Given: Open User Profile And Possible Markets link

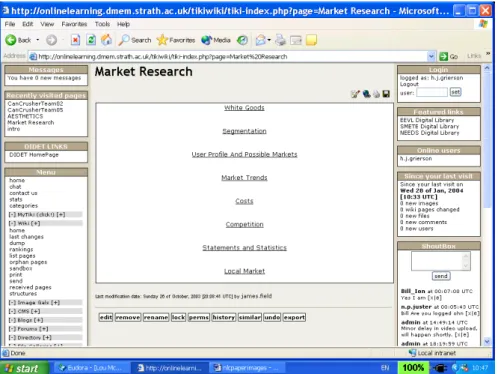Looking at the screenshot, I should tap(244, 154).
